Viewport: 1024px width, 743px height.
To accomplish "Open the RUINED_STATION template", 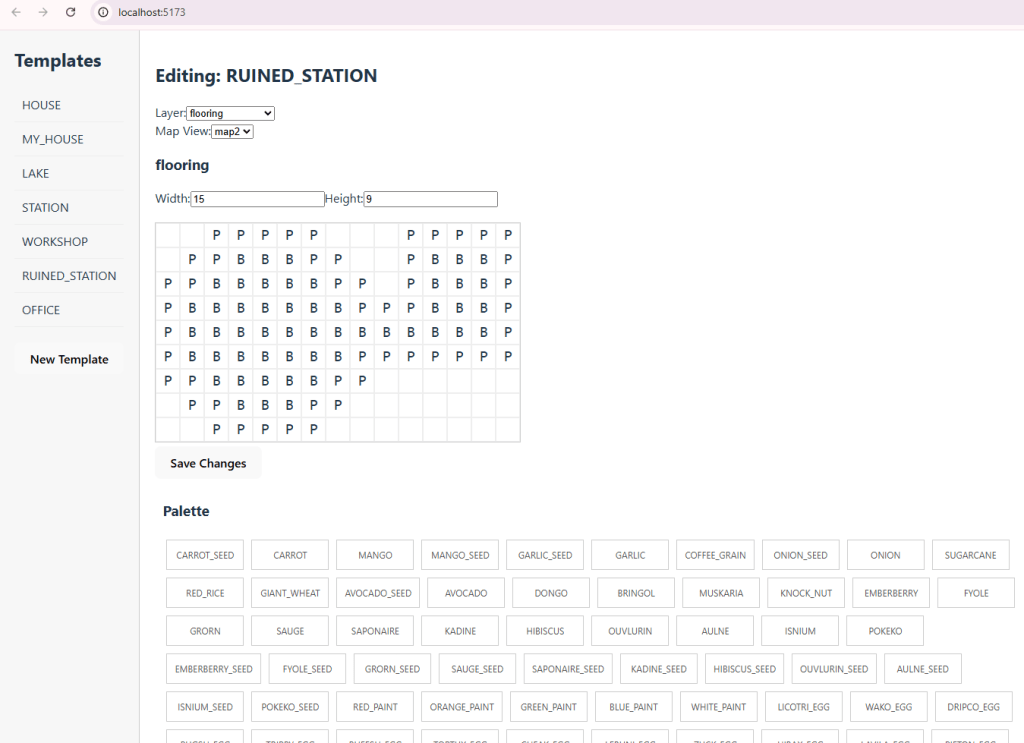I will pyautogui.click(x=69, y=276).
